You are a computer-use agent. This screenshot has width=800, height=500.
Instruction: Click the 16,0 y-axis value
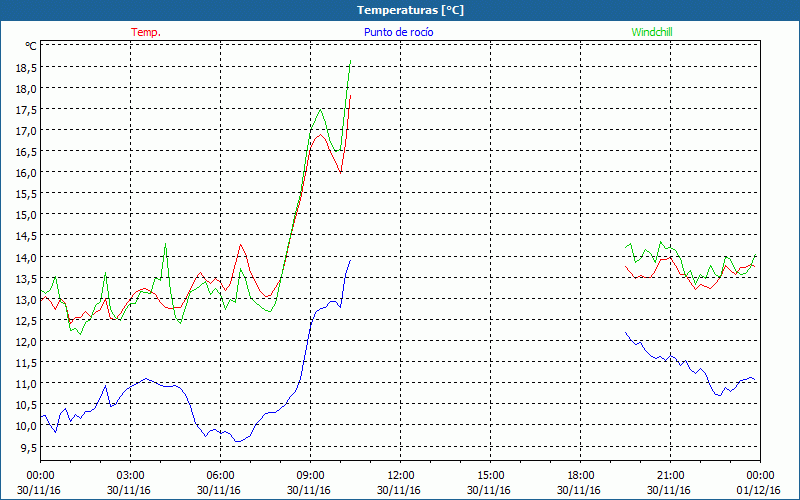tap(26, 173)
